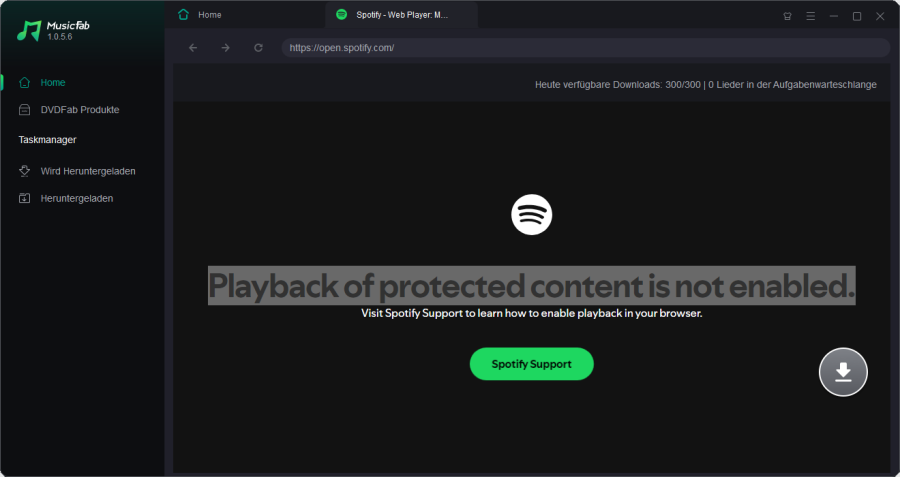This screenshot has height=477, width=900.
Task: Click the Home house icon in sidebar
Action: (x=24, y=83)
